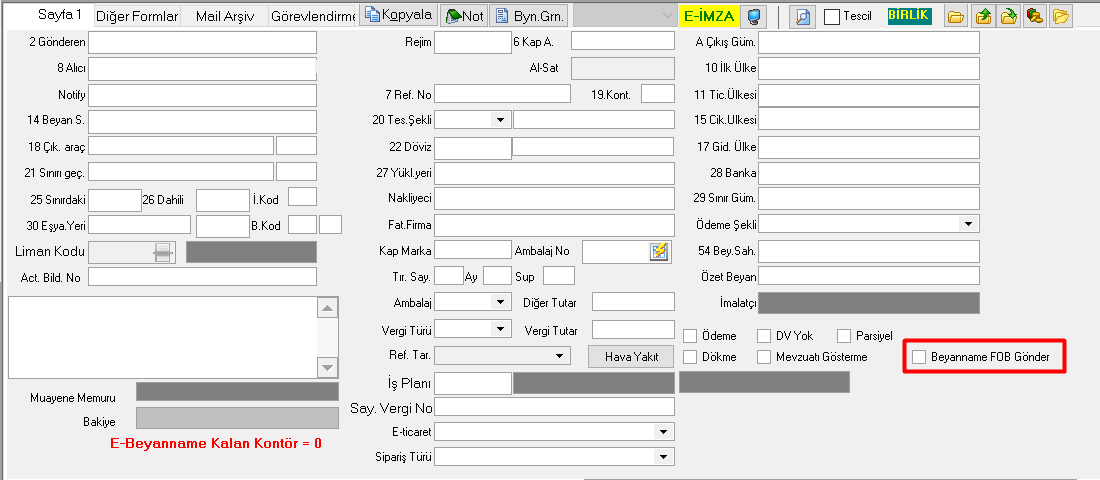Viewport: 1100px width, 480px height.
Task: Open the 20 Tes.Şekli dropdown
Action: (500, 120)
